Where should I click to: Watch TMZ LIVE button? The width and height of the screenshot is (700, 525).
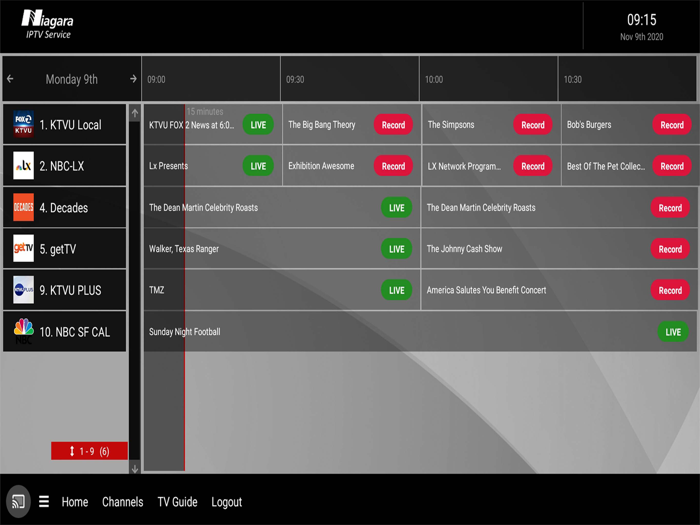click(x=396, y=290)
